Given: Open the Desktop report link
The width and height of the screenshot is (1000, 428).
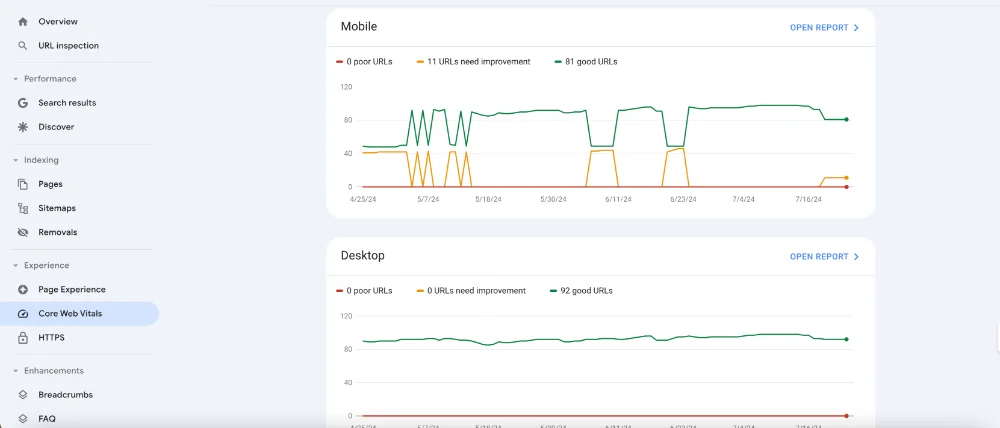Looking at the screenshot, I should click(x=824, y=256).
